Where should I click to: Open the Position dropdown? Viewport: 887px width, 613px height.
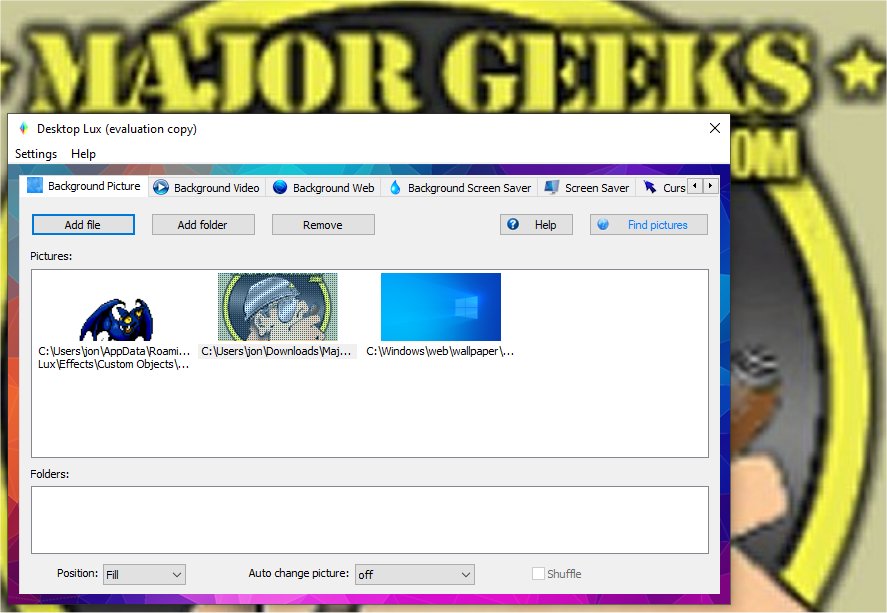pyautogui.click(x=143, y=574)
